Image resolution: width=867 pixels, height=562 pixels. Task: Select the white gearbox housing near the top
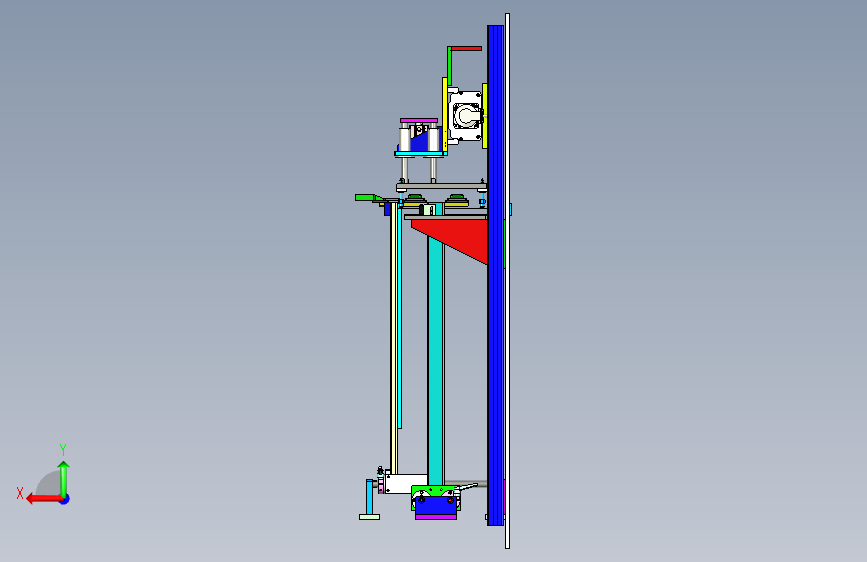[466, 116]
